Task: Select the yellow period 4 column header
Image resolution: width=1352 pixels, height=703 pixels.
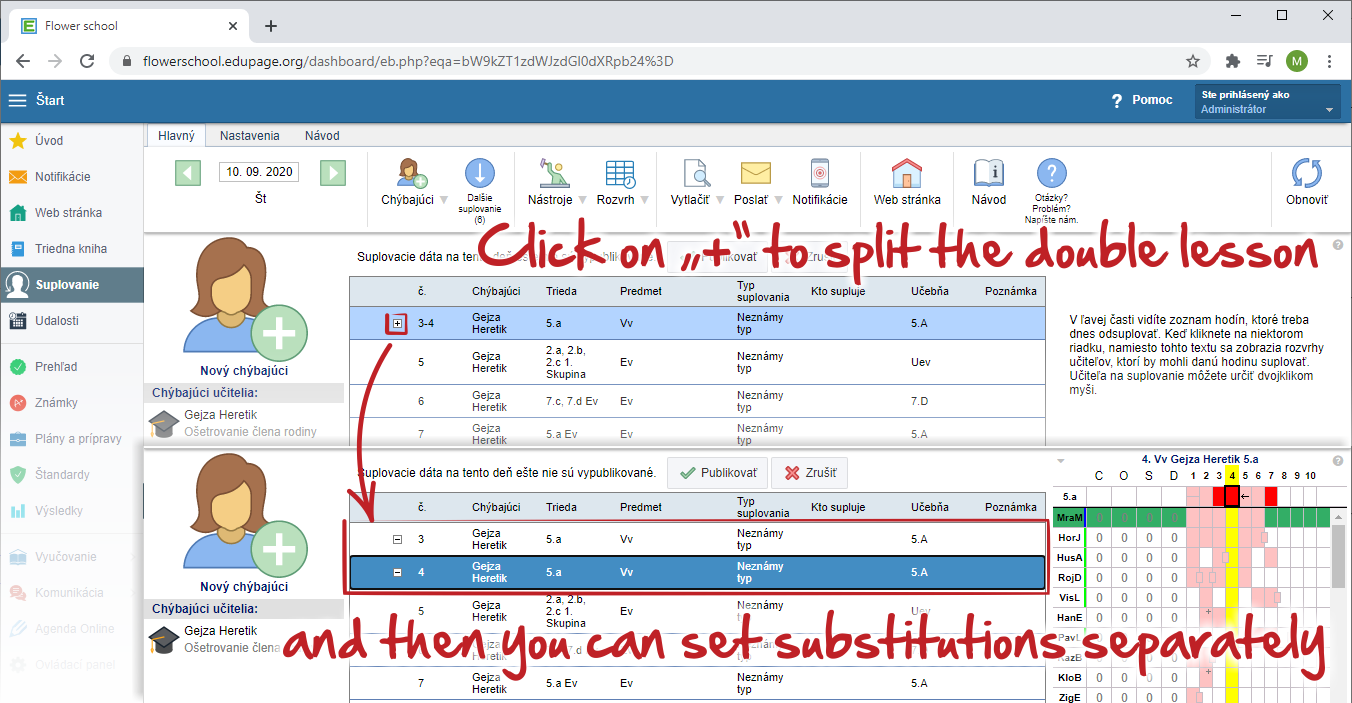Action: click(1232, 475)
